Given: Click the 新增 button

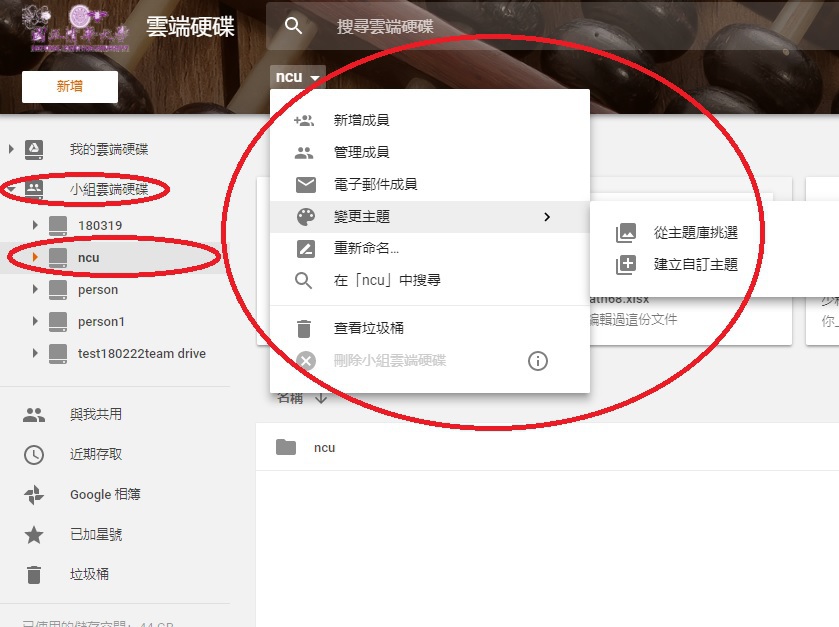Looking at the screenshot, I should coord(70,87).
